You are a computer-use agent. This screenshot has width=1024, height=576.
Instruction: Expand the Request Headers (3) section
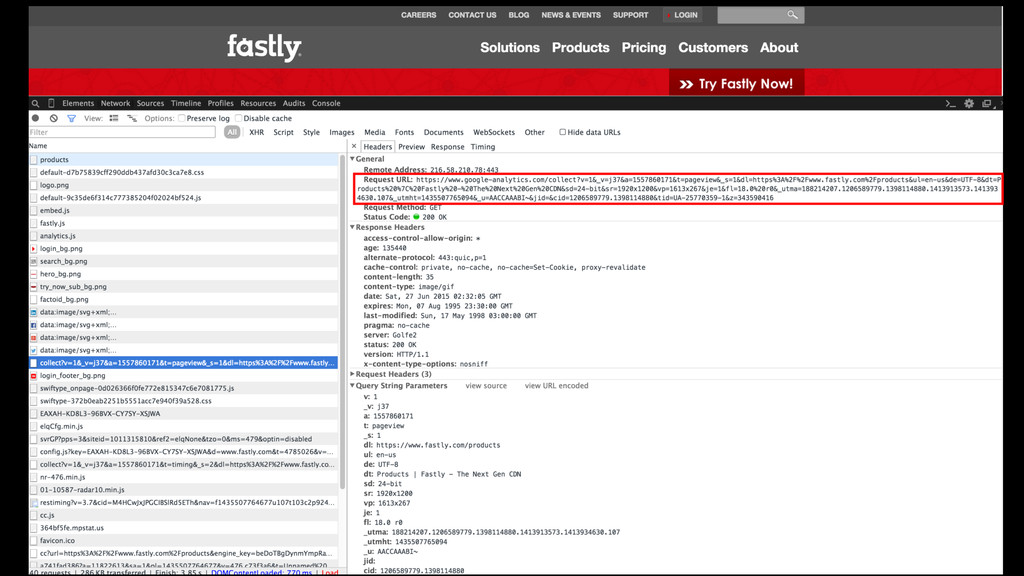(353, 374)
